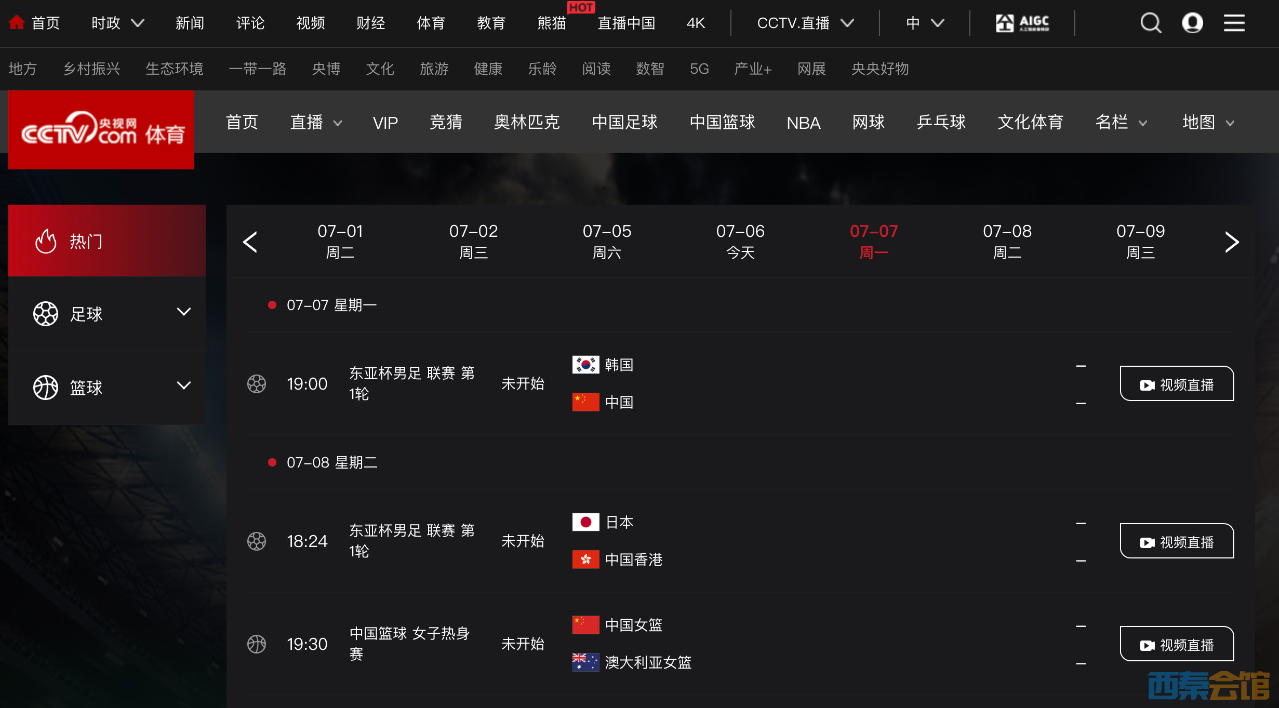Open the user account avatar icon

pyautogui.click(x=1192, y=23)
